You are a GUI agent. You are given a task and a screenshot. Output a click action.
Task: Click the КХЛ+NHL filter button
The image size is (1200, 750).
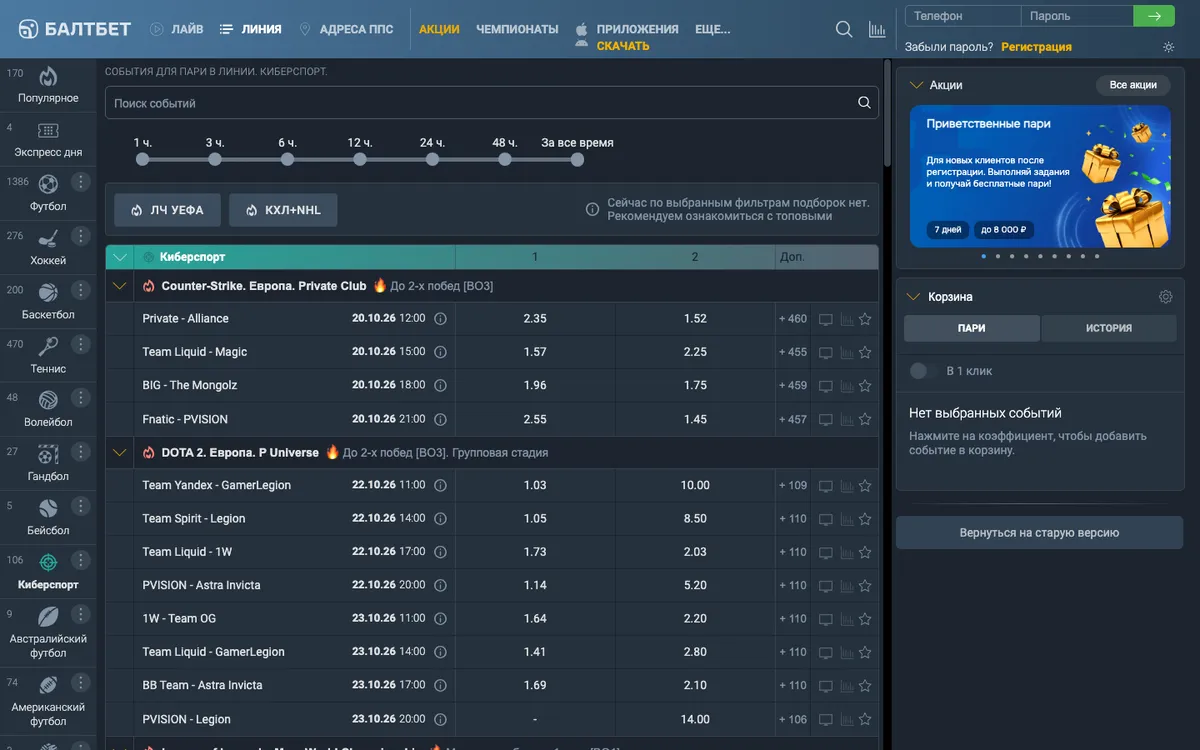pyautogui.click(x=283, y=210)
